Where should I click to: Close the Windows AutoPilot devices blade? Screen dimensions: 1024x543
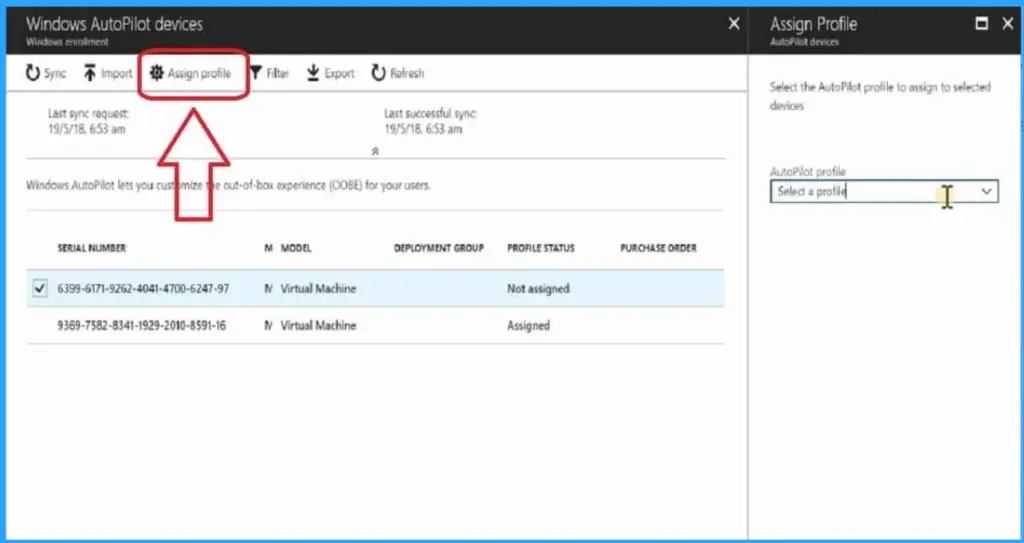(734, 24)
